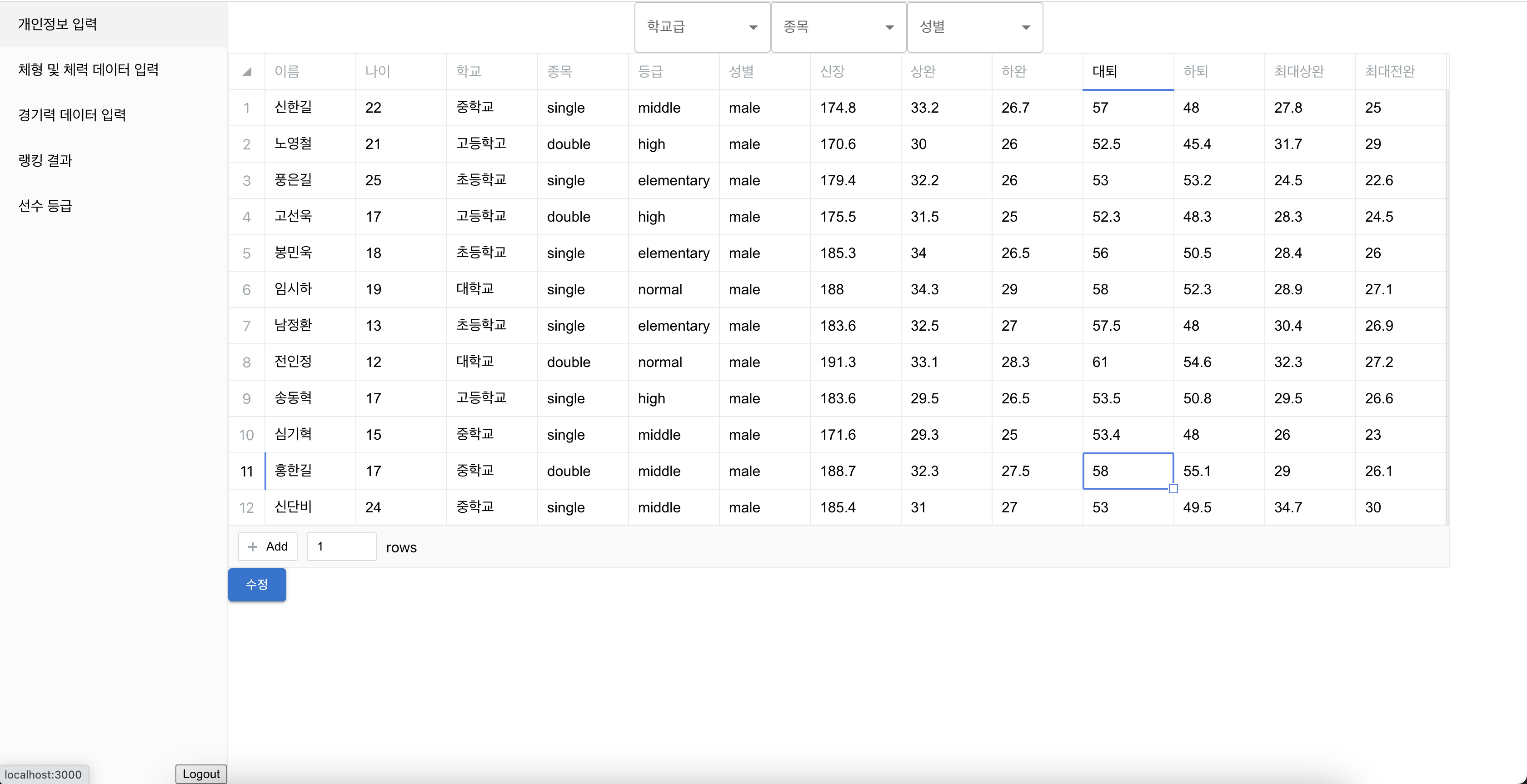Select the 대퇴 column header
1527x784 pixels.
click(1128, 72)
